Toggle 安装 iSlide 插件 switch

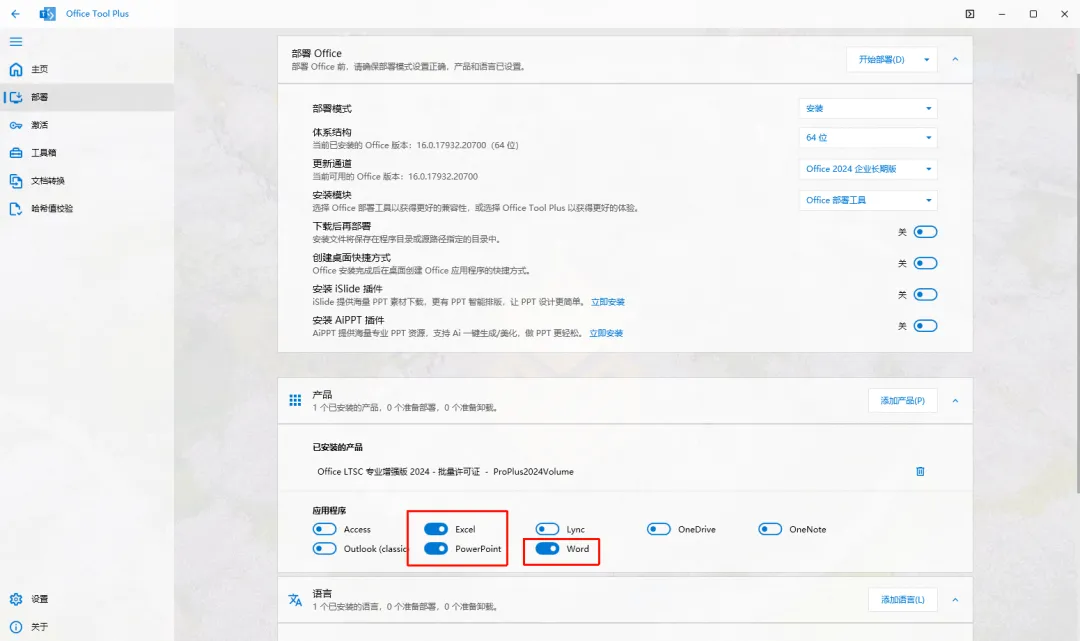[925, 295]
